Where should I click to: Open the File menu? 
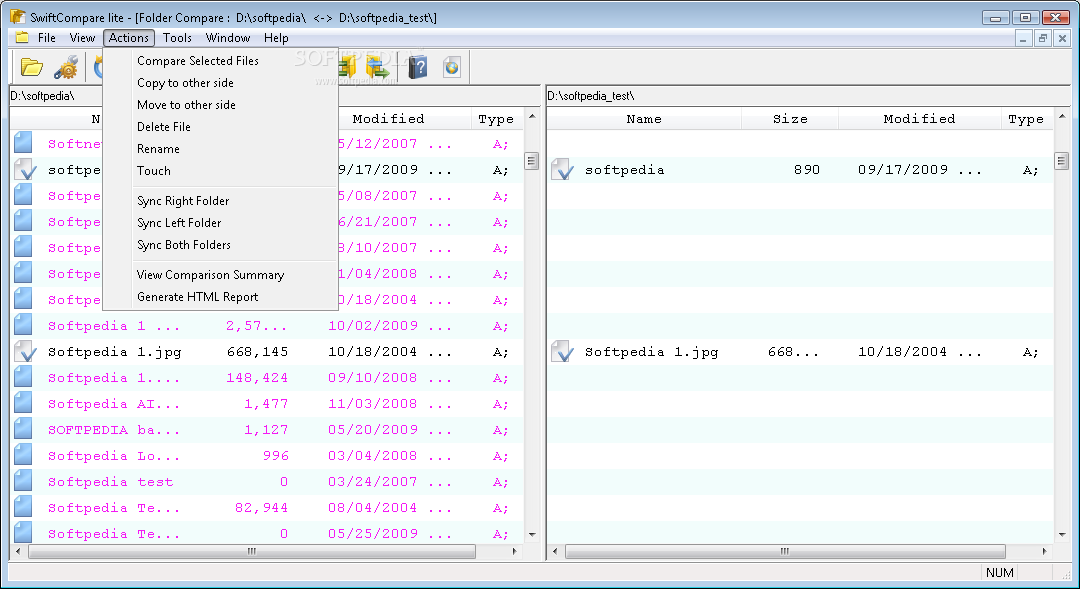[47, 38]
